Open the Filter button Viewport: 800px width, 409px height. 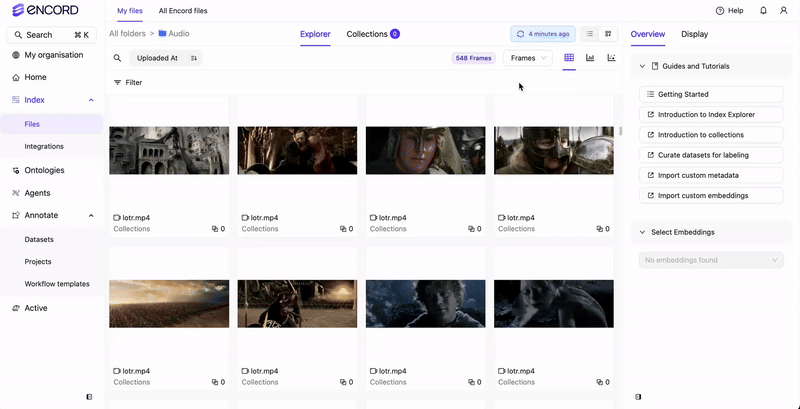click(x=128, y=83)
